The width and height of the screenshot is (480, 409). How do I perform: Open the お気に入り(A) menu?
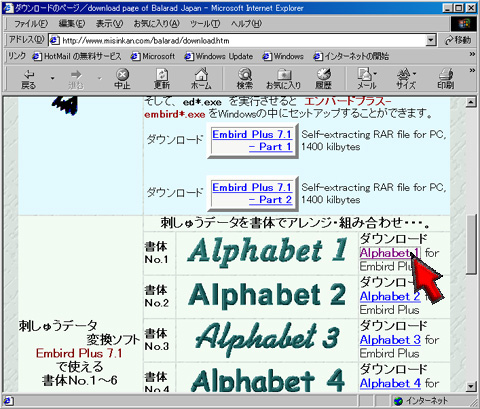156,24
